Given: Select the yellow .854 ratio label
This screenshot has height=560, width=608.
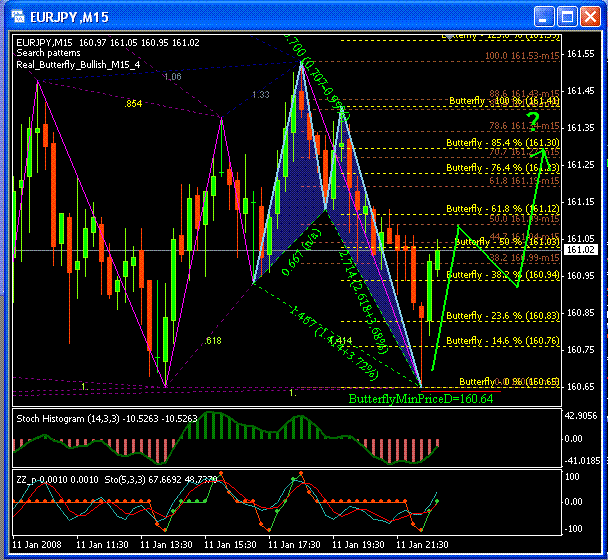Looking at the screenshot, I should (133, 104).
